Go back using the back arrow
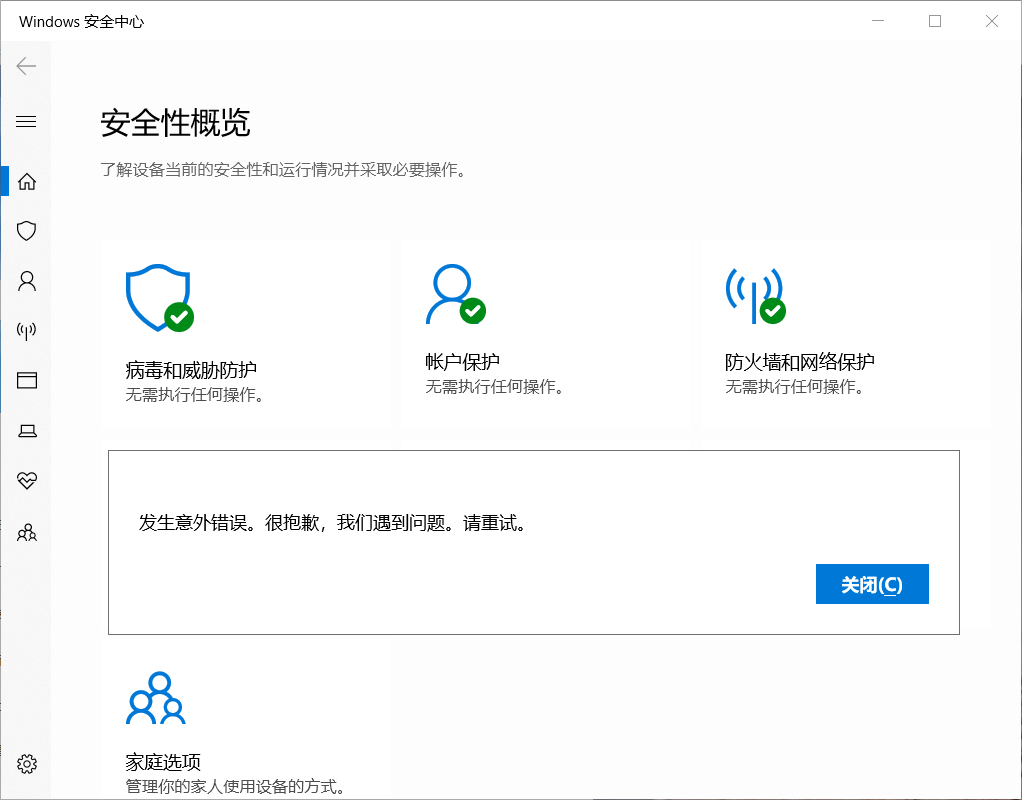 pyautogui.click(x=26, y=66)
